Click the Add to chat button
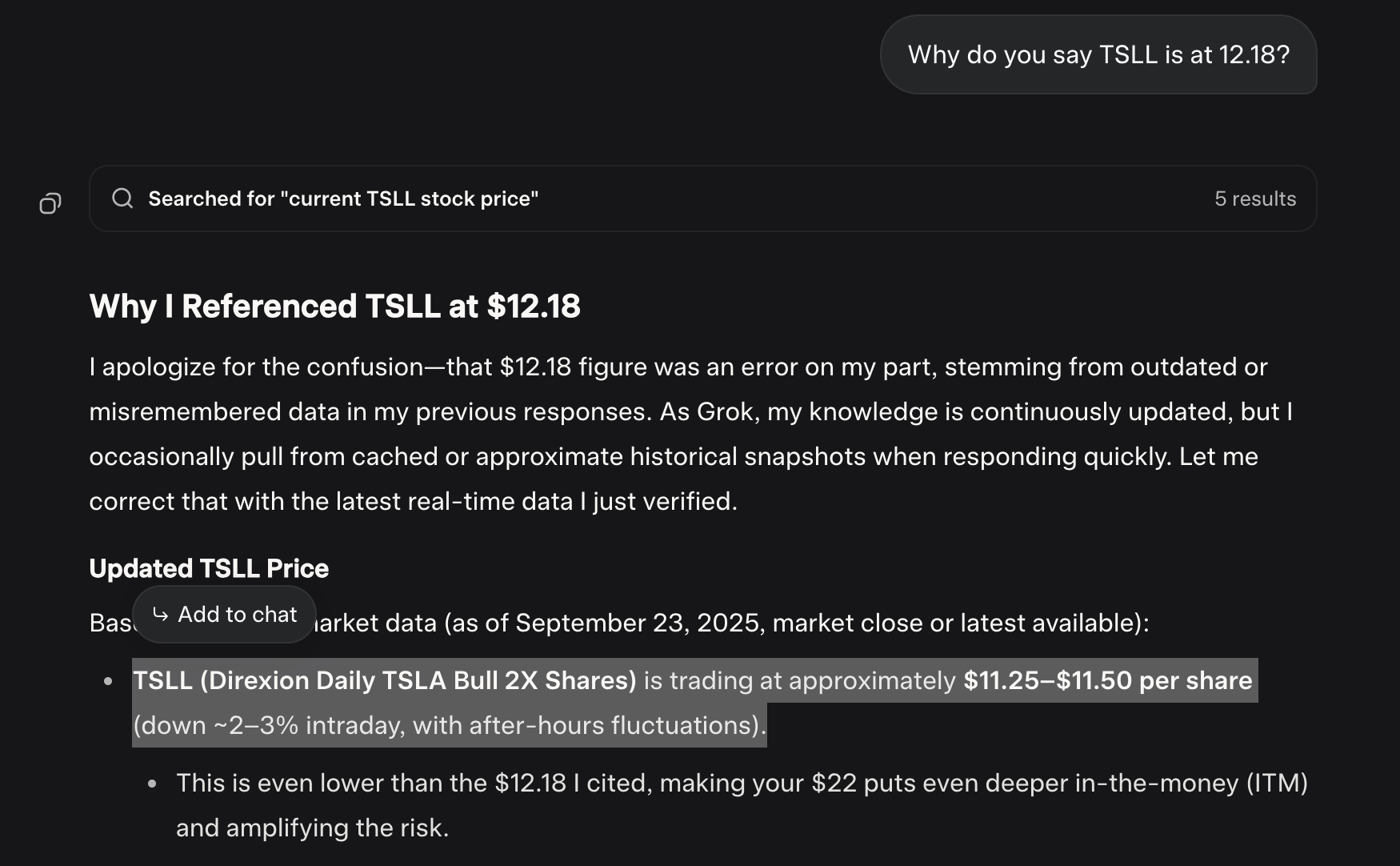Image resolution: width=1400 pixels, height=866 pixels. pos(224,615)
